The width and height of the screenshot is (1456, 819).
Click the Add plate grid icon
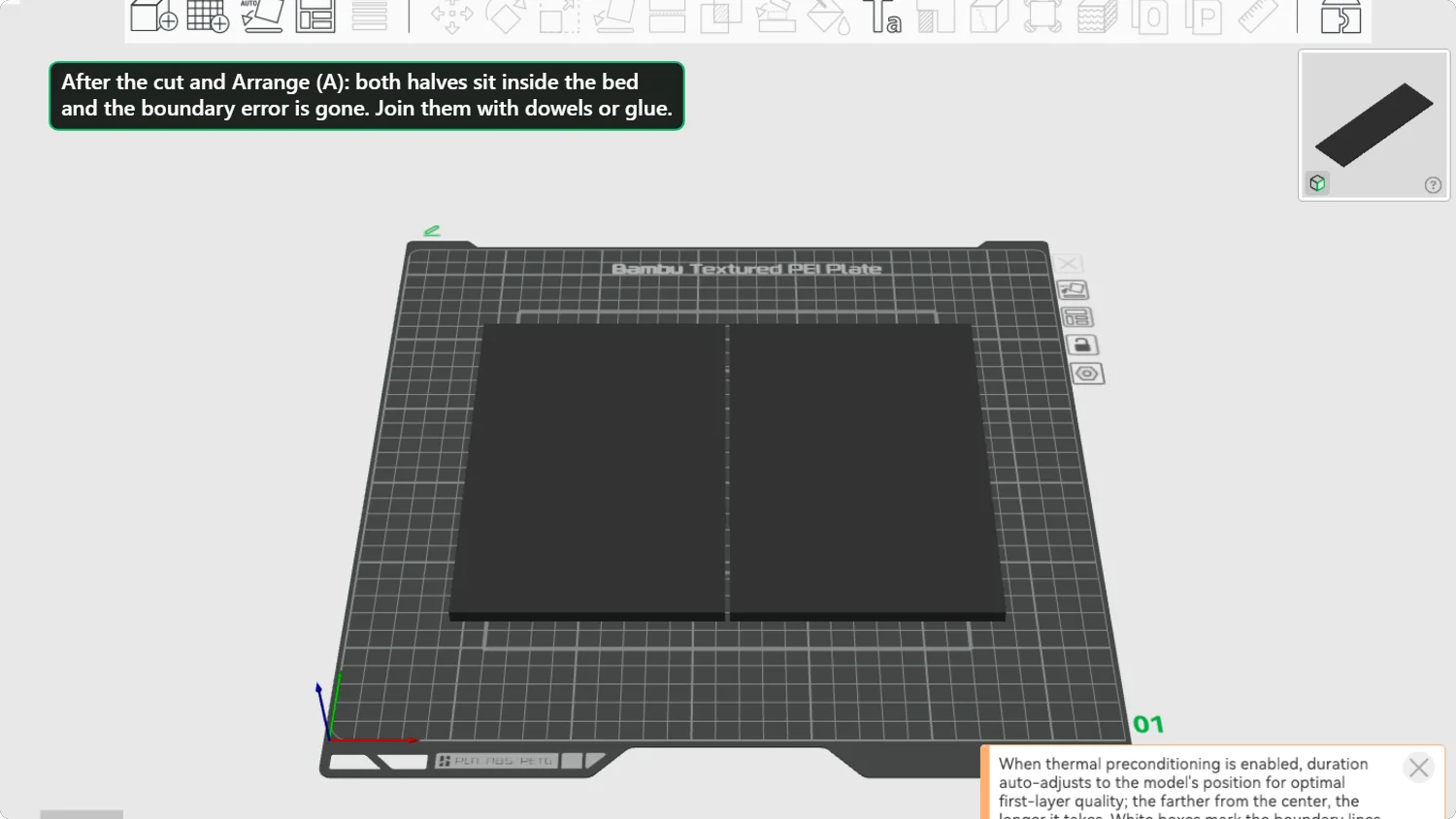pyautogui.click(x=208, y=16)
